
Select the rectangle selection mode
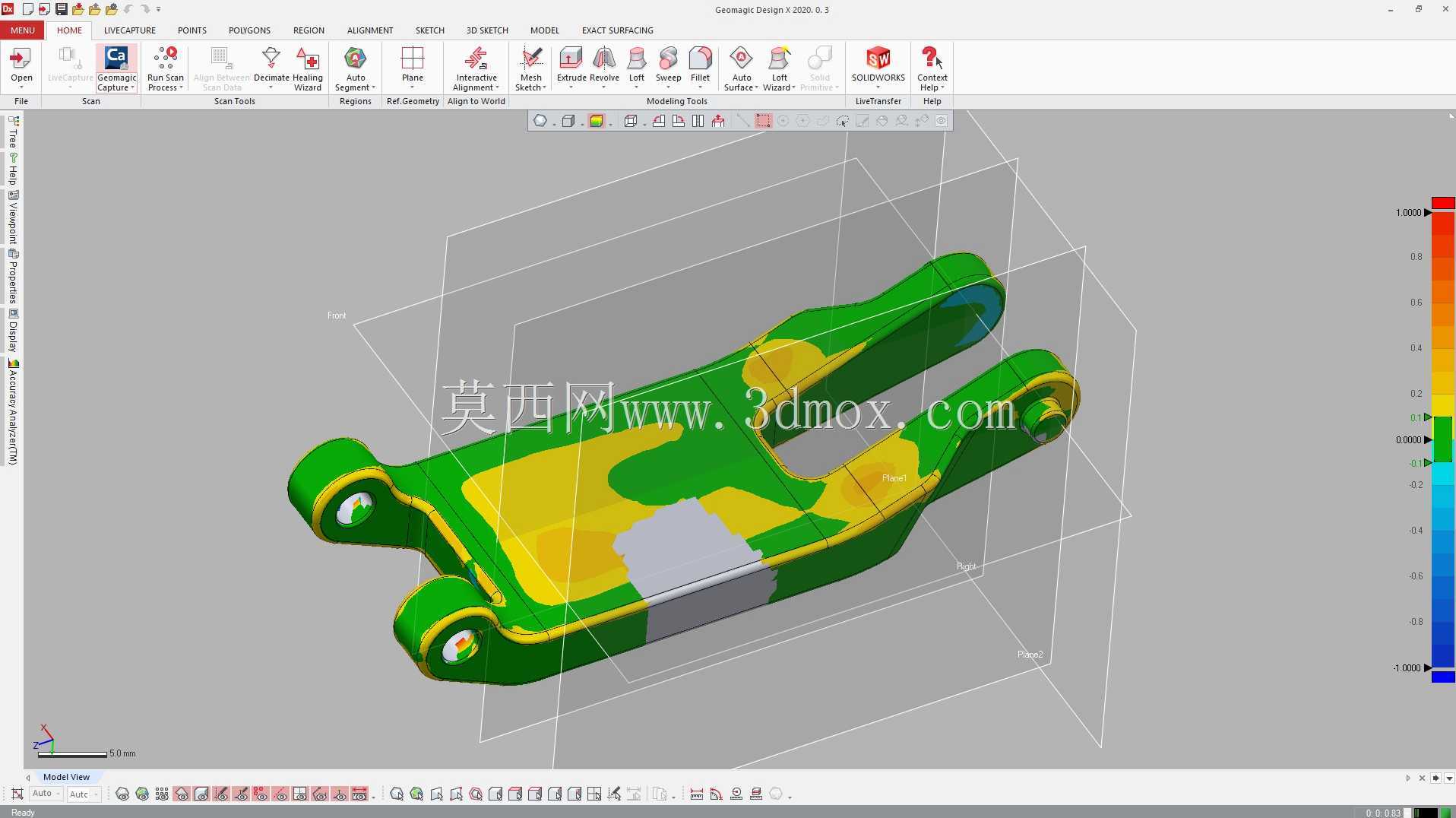coord(763,121)
